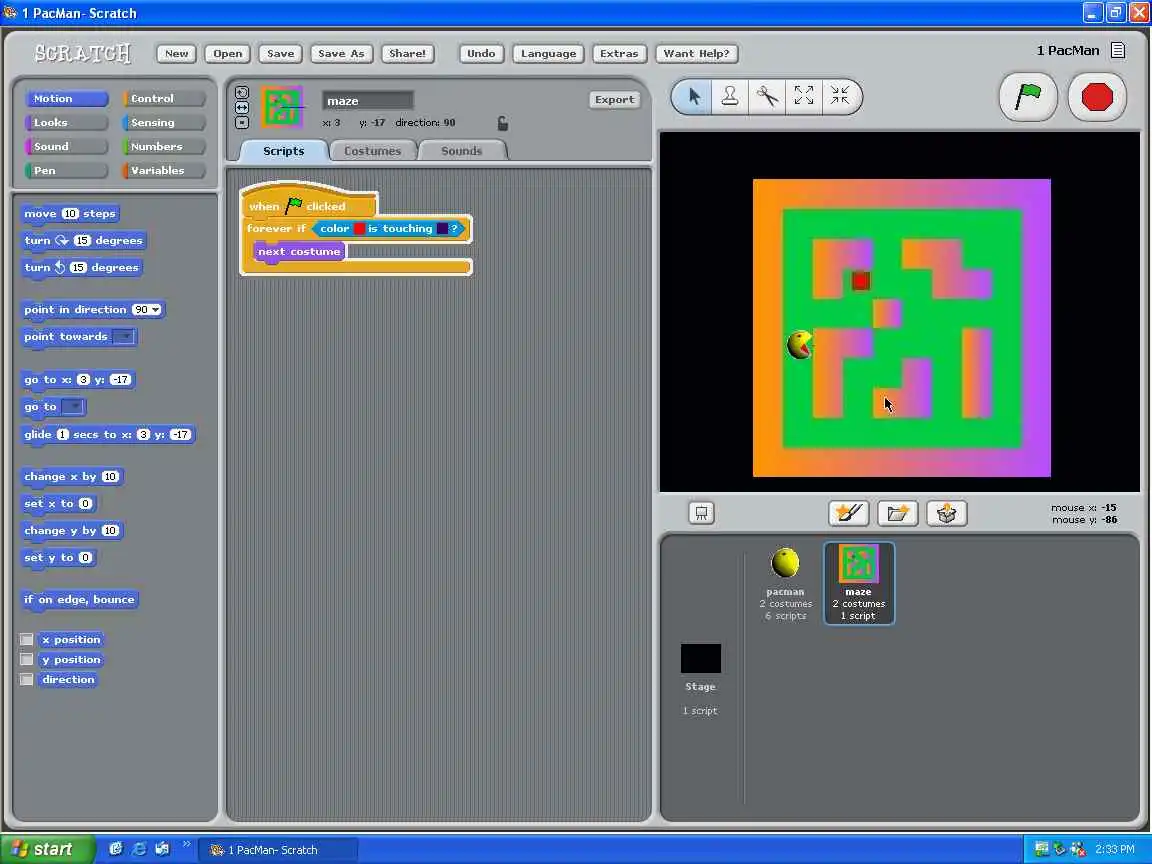The image size is (1152, 864).
Task: Select the maze sprite in sprite list
Action: pos(859,583)
